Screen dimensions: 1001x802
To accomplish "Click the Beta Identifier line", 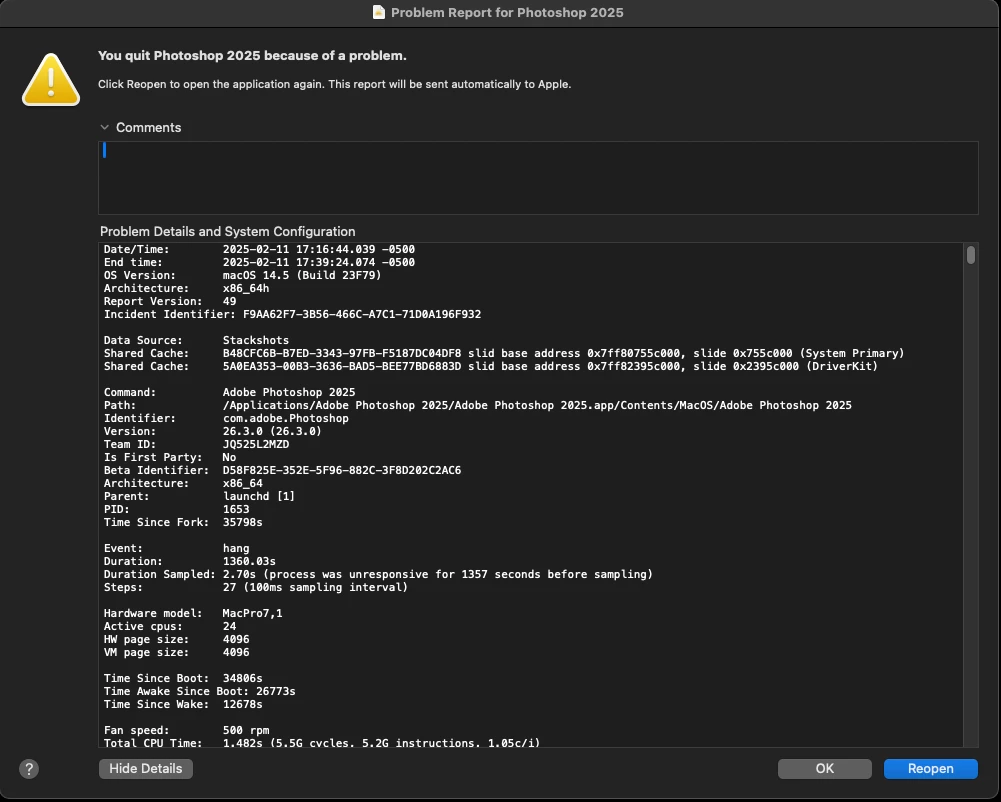I will pyautogui.click(x=282, y=471).
